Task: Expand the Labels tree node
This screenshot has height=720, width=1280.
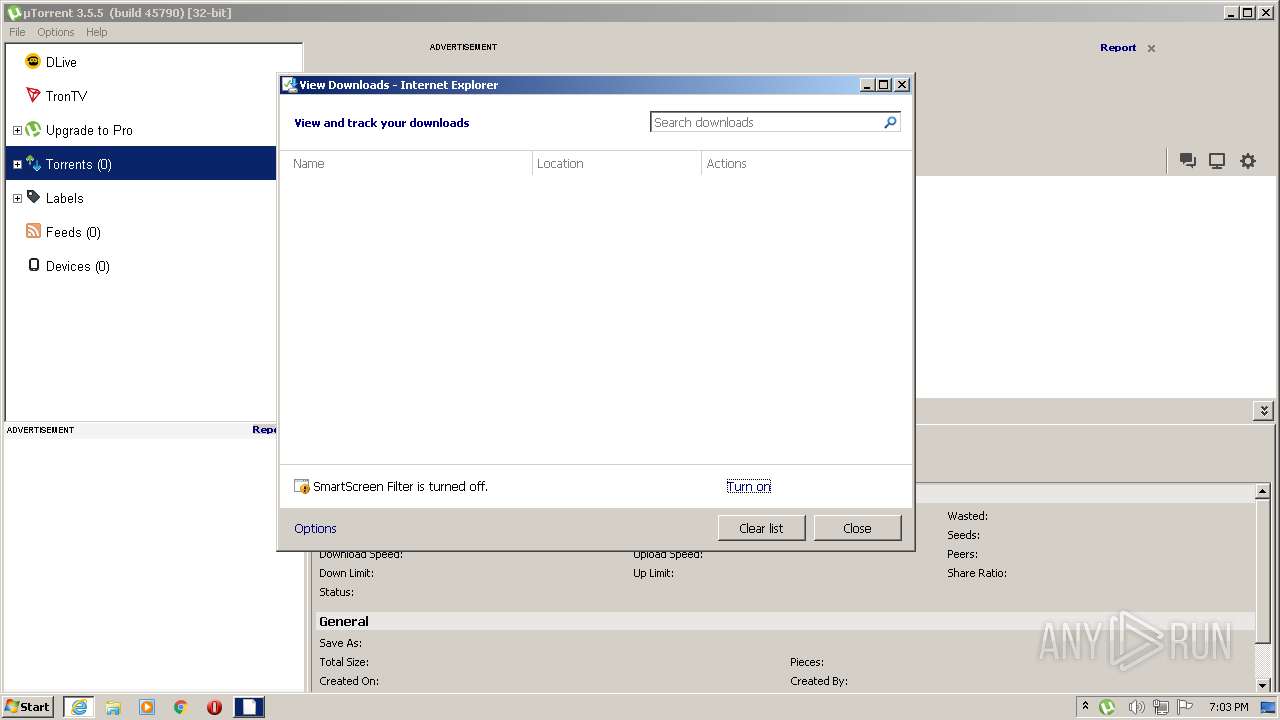Action: click(17, 198)
